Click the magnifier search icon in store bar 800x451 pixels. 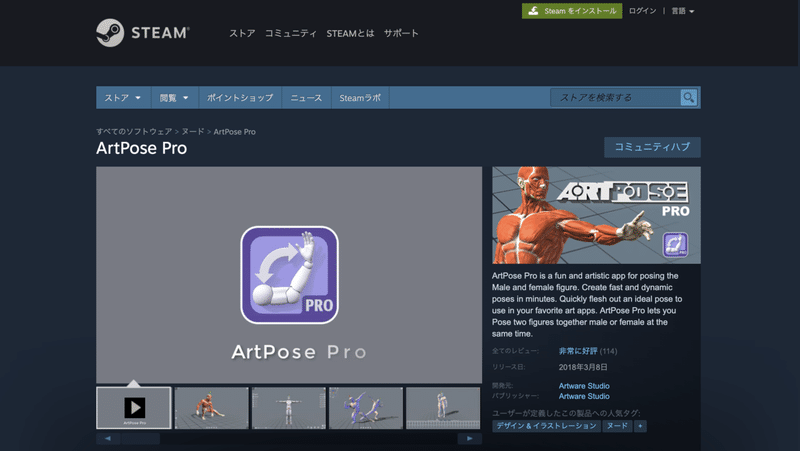coord(688,97)
